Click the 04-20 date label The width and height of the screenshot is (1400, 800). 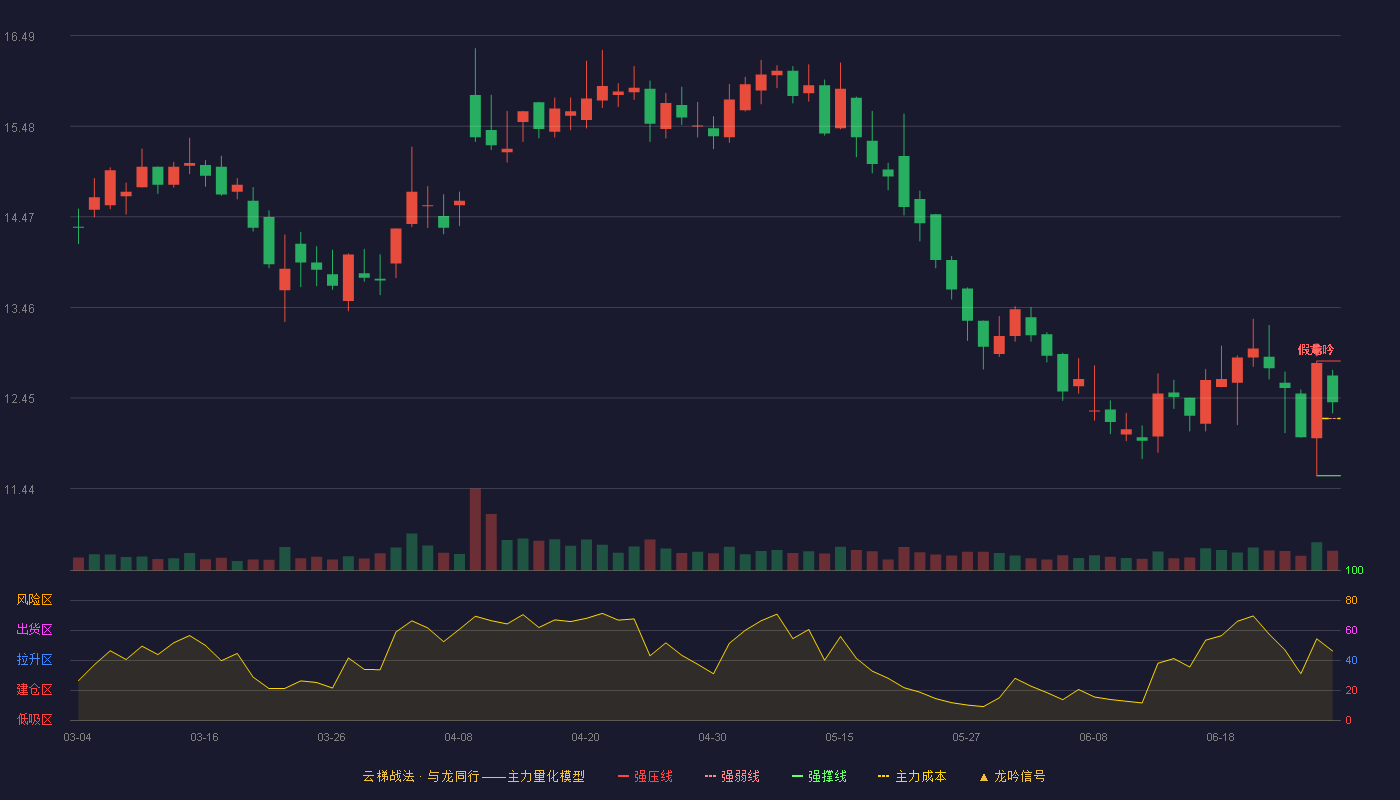(x=585, y=737)
